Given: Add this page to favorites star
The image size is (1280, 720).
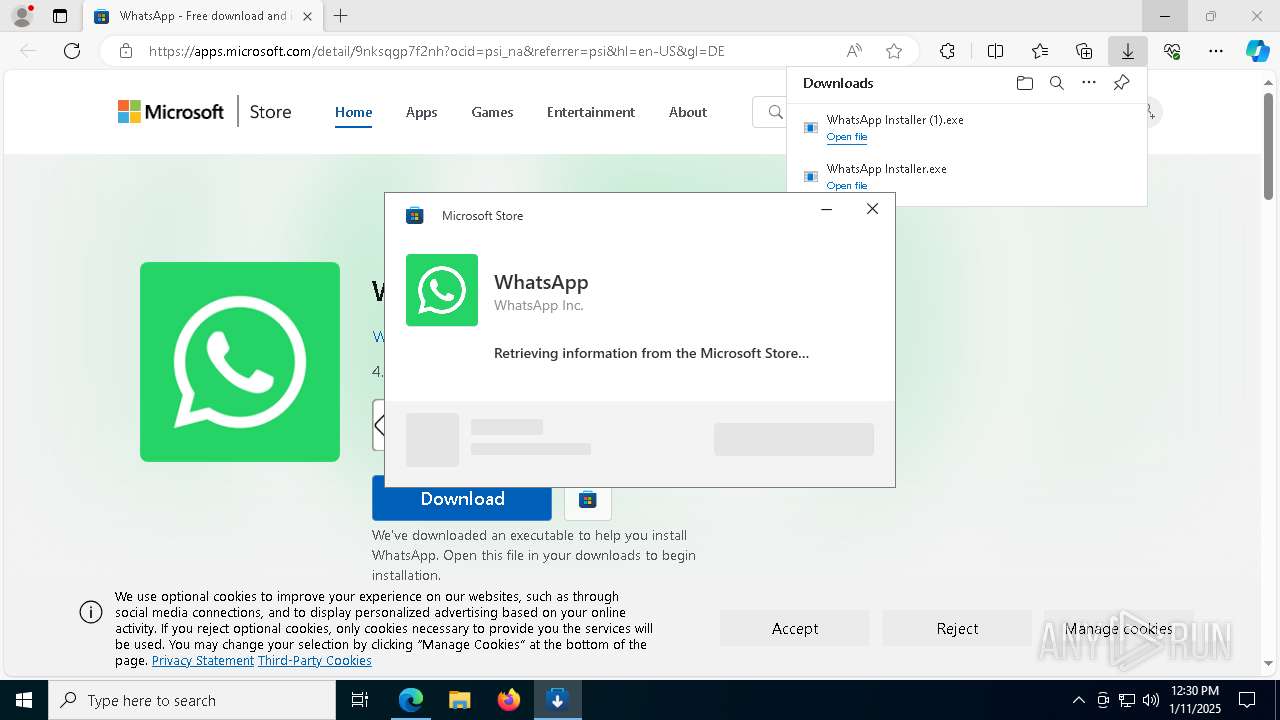Looking at the screenshot, I should coord(894,51).
